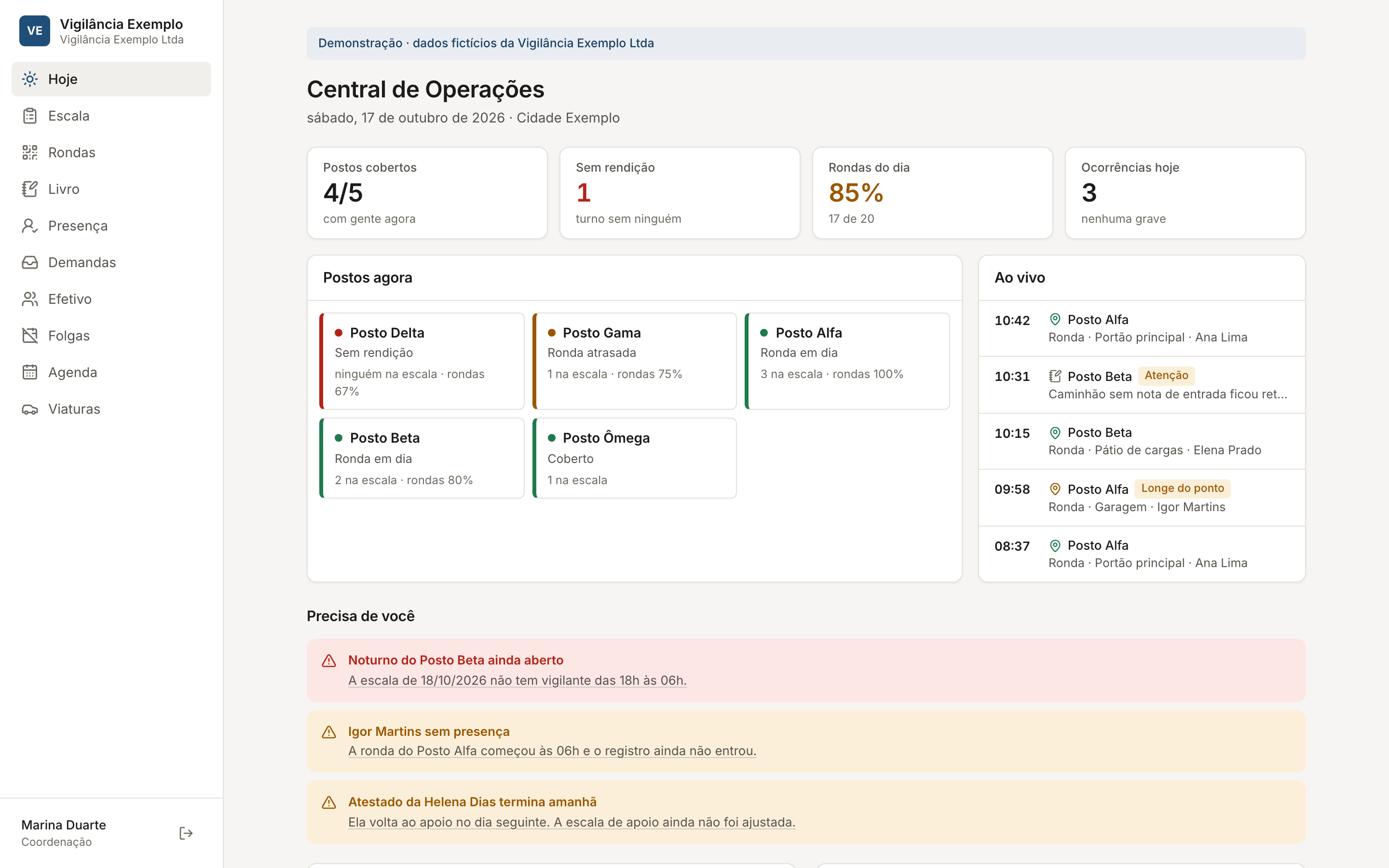Click the Rondas do dia 85% card
1389x868 pixels.
coord(933,193)
